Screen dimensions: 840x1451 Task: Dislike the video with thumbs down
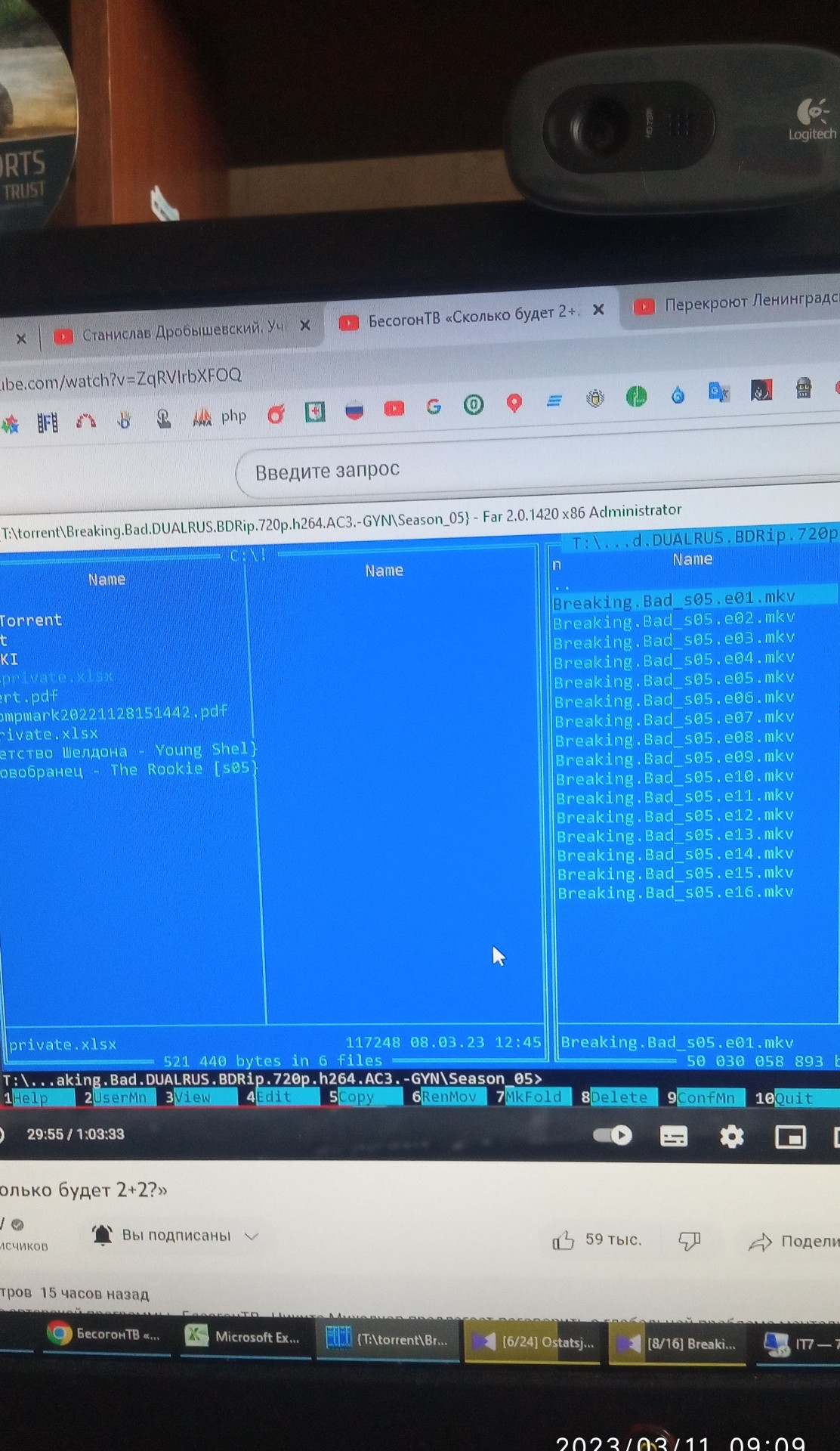(x=689, y=1241)
